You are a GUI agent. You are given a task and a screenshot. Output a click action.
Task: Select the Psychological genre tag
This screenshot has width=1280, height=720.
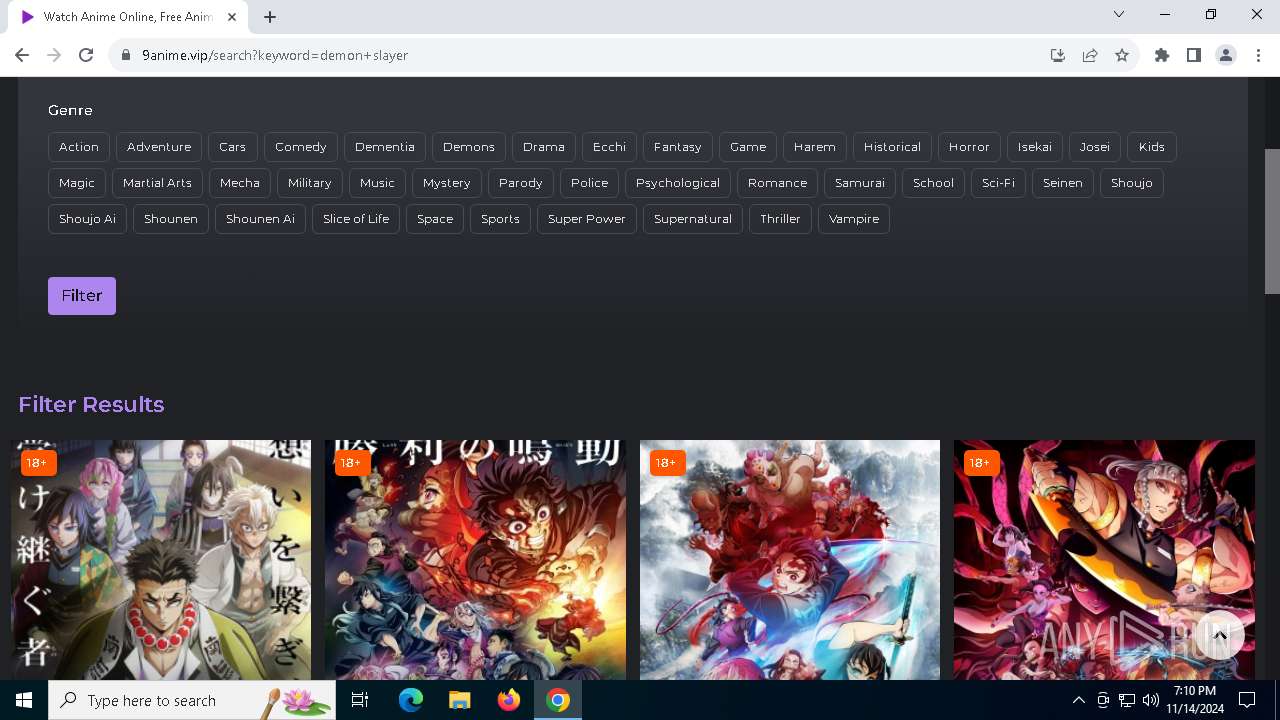(x=678, y=183)
